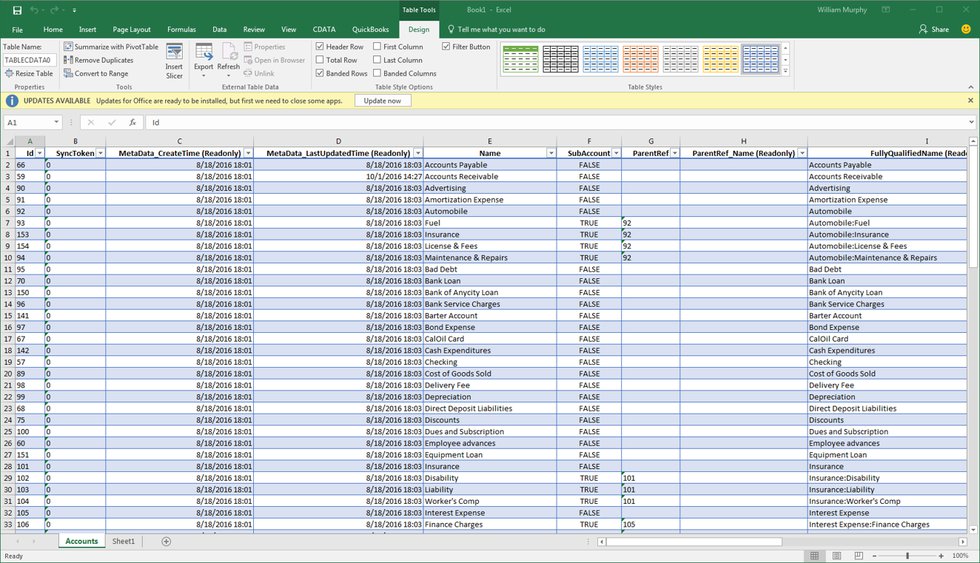Add a new sheet with plus icon

click(166, 541)
